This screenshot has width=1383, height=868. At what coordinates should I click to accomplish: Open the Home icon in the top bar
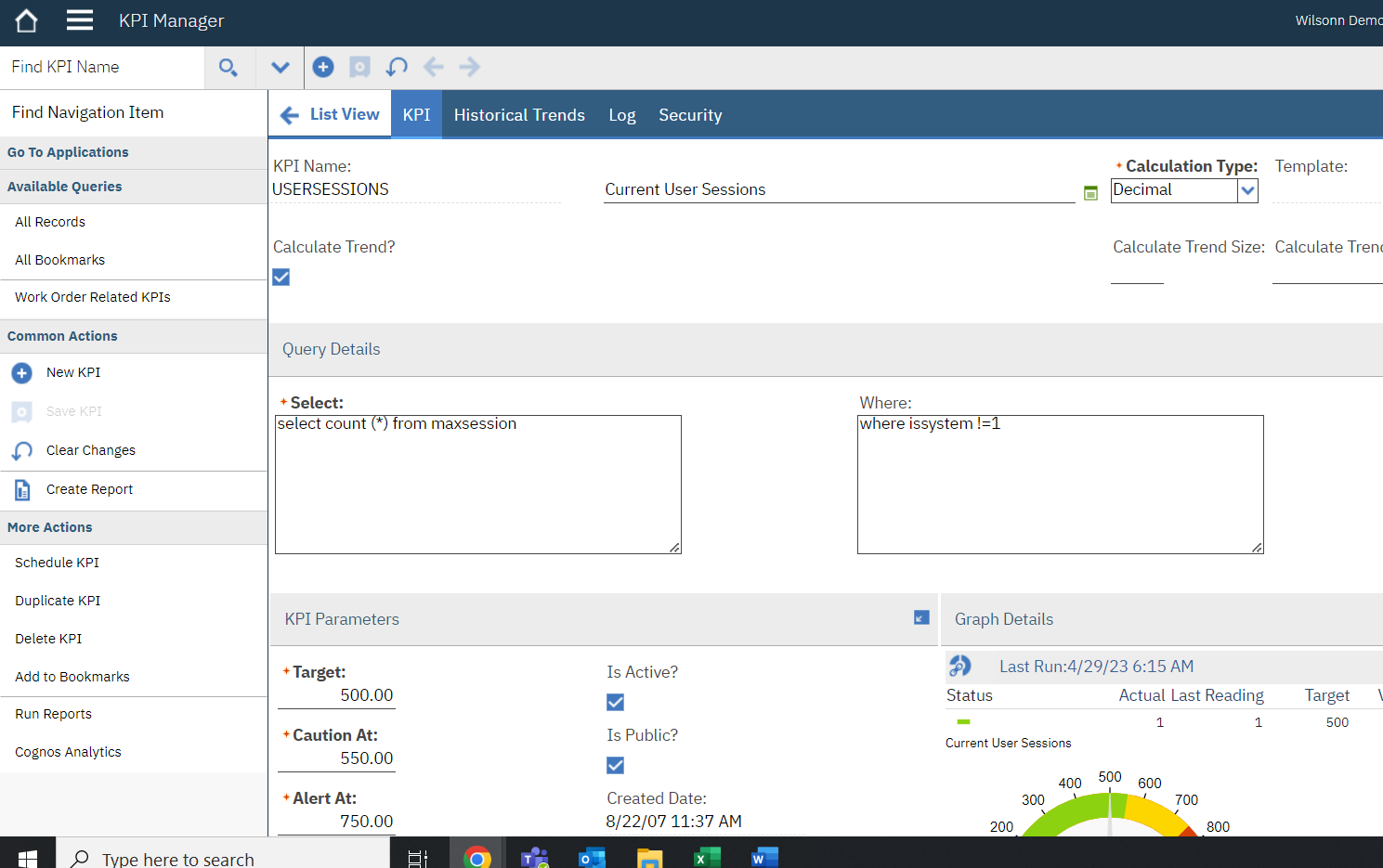pyautogui.click(x=24, y=19)
